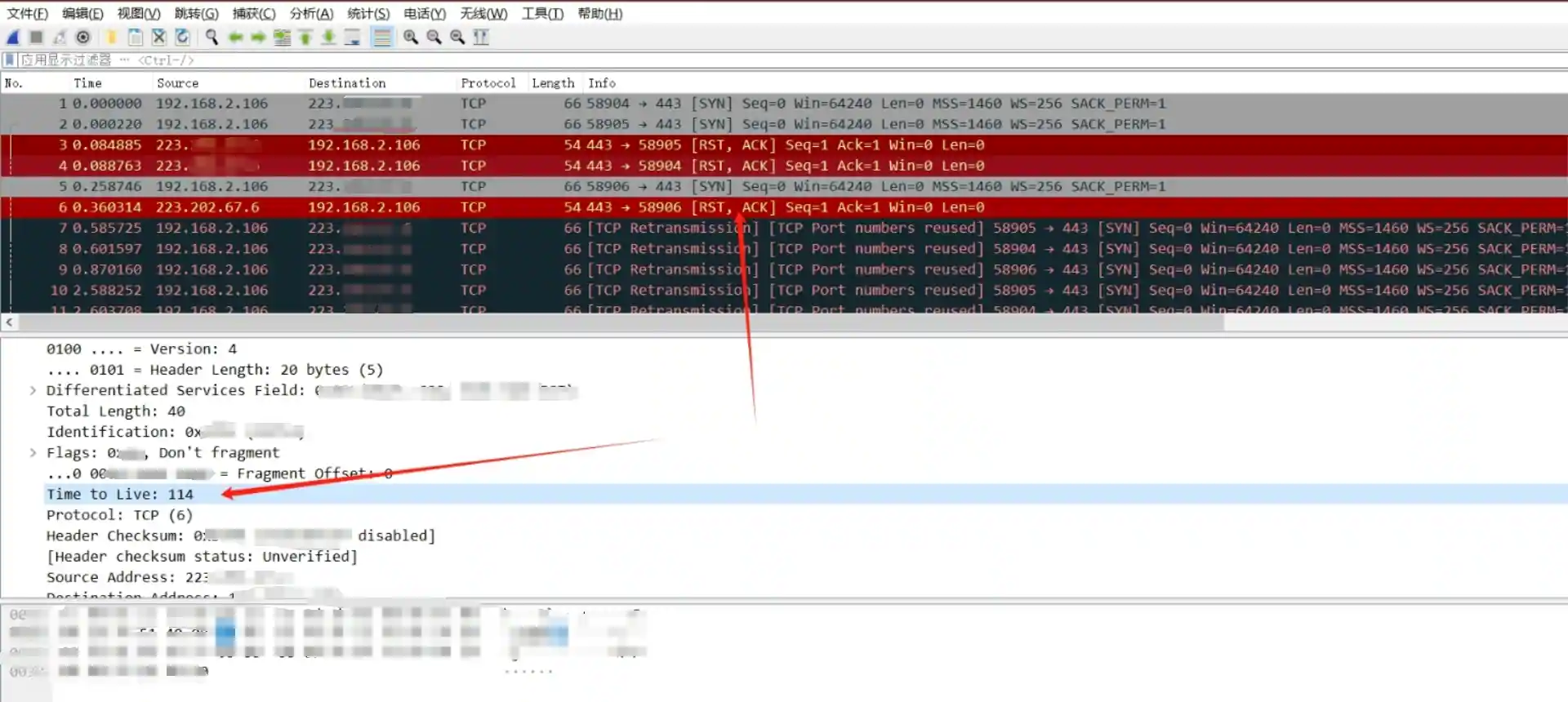Open the 视图(V) menu
1568x702 pixels.
click(139, 13)
